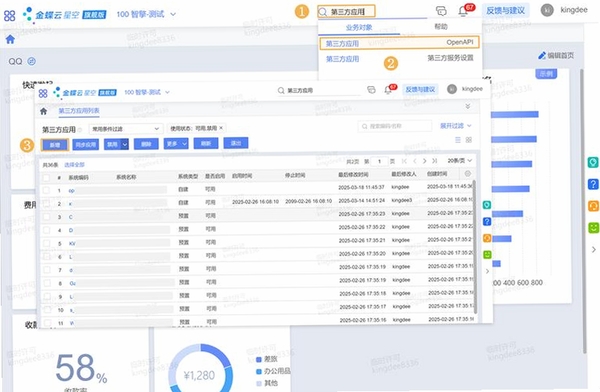
Task: Open 100 智擎-测试 dropdown in main window
Action: (146, 14)
